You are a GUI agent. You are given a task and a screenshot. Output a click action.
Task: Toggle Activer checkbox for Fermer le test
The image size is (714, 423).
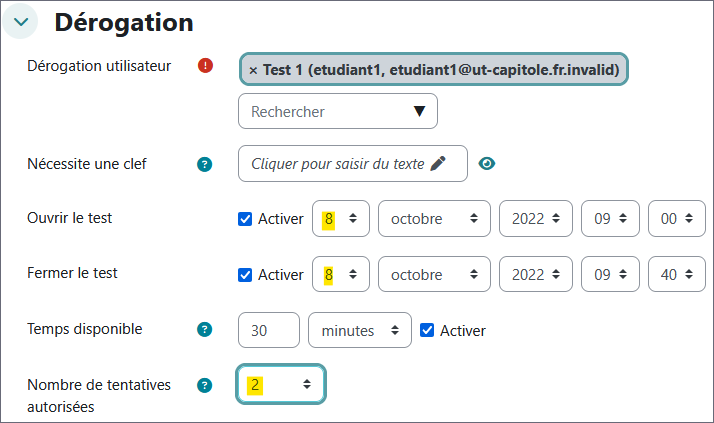coord(245,274)
